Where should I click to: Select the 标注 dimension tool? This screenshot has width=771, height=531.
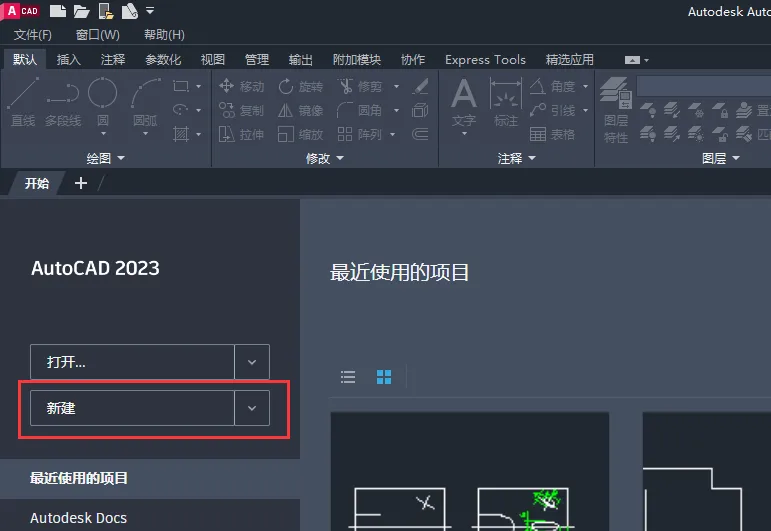click(505, 103)
